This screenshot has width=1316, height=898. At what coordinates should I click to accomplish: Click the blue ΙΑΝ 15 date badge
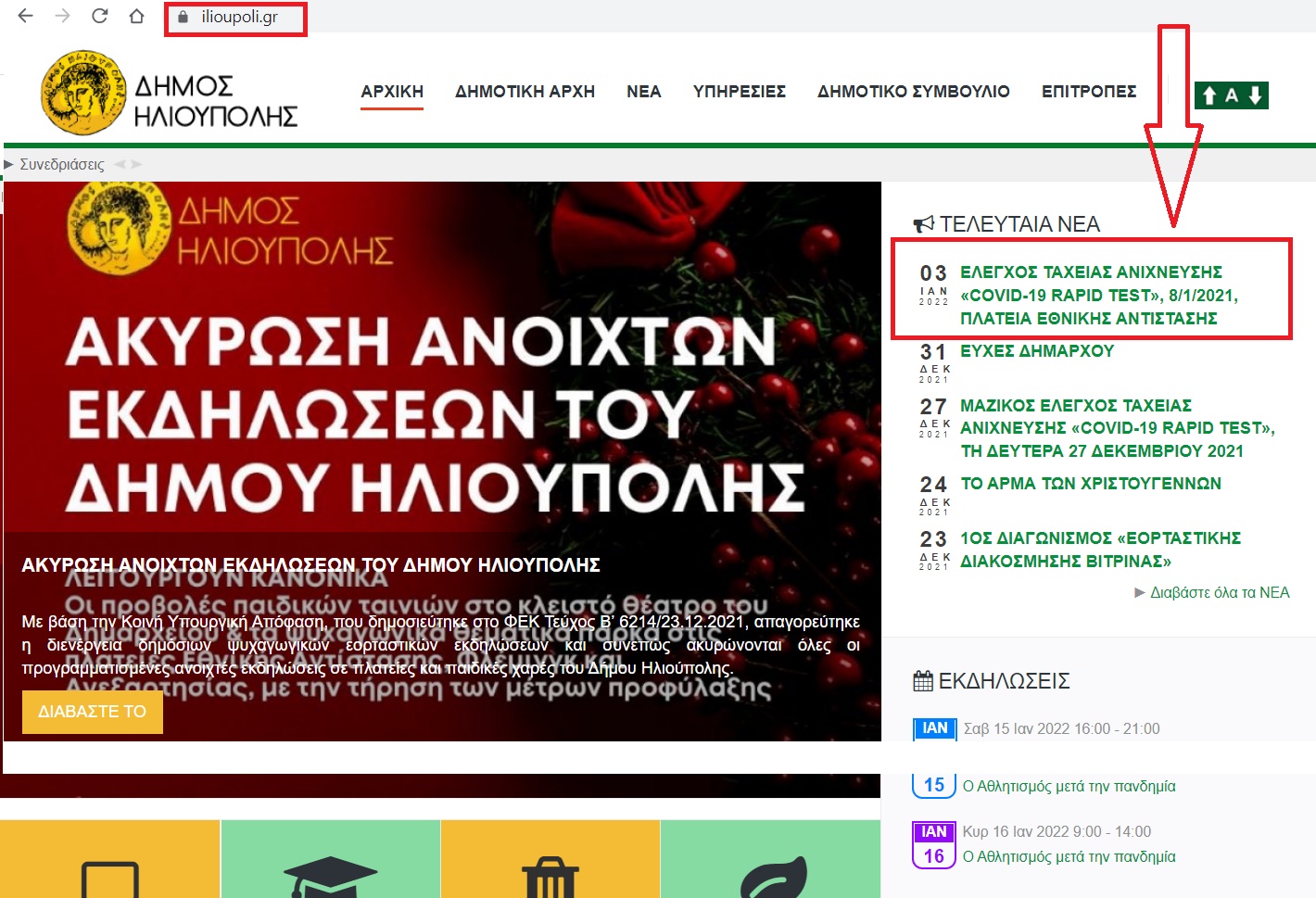[934, 758]
